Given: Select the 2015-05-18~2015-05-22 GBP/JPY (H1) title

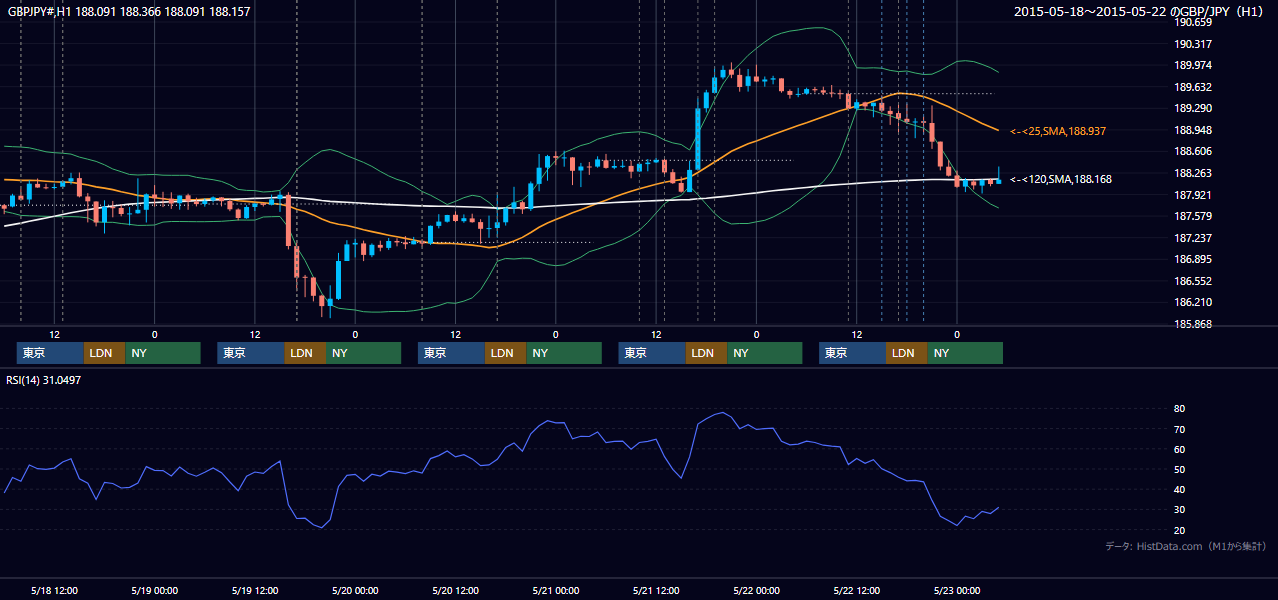Looking at the screenshot, I should (x=1141, y=12).
